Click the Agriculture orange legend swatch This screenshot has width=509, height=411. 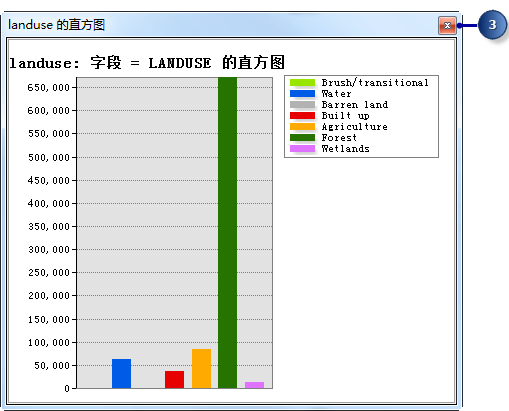(302, 126)
